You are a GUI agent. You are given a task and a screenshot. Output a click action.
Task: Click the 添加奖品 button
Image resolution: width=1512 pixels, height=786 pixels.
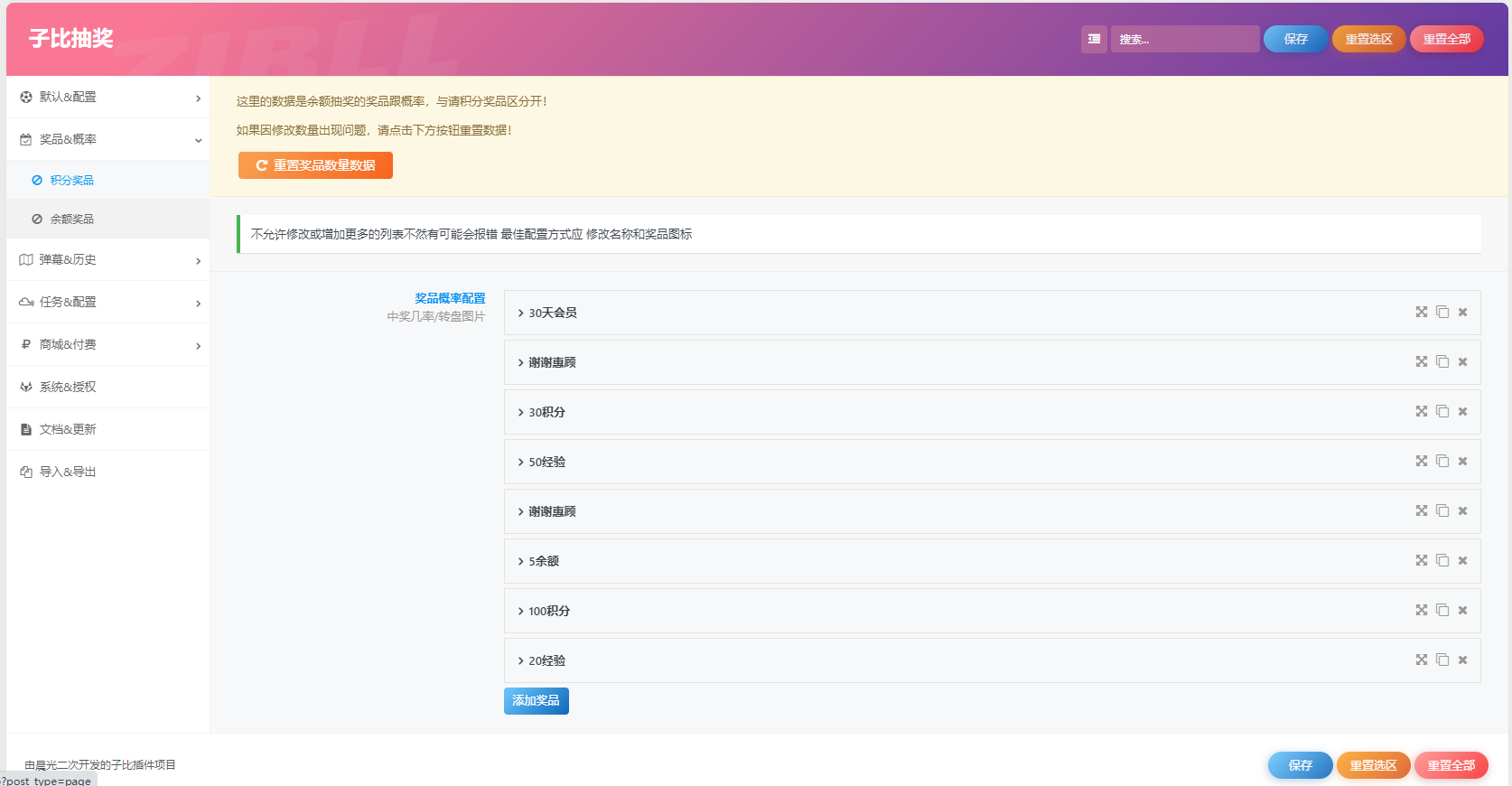point(536,701)
